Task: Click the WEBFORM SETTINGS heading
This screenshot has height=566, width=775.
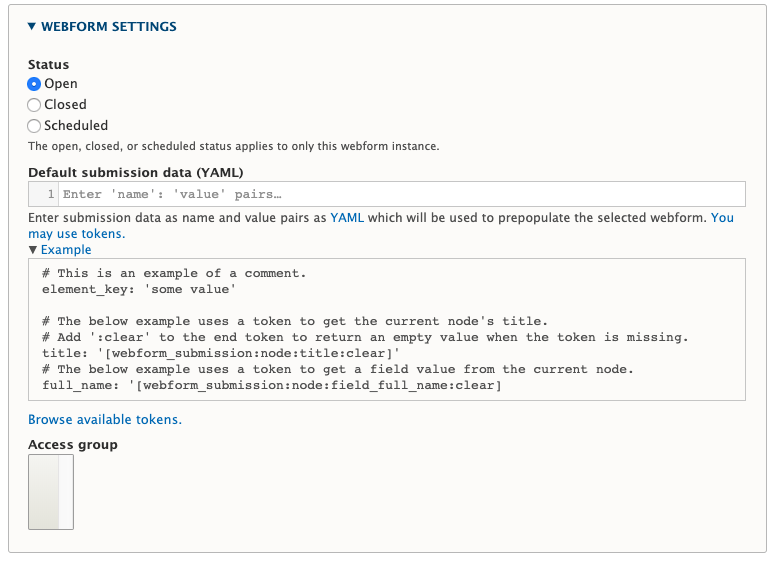Action: 109,27
